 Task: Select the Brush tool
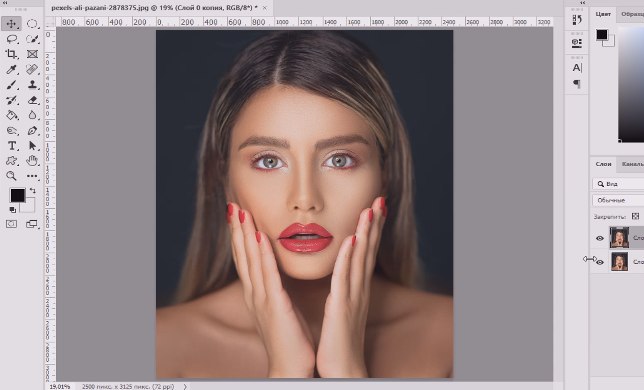click(11, 85)
